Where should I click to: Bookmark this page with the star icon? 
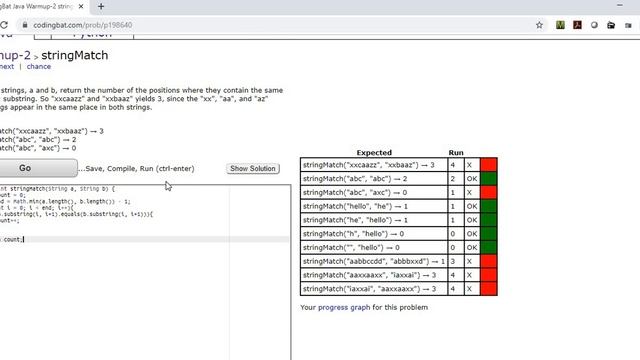tap(539, 25)
